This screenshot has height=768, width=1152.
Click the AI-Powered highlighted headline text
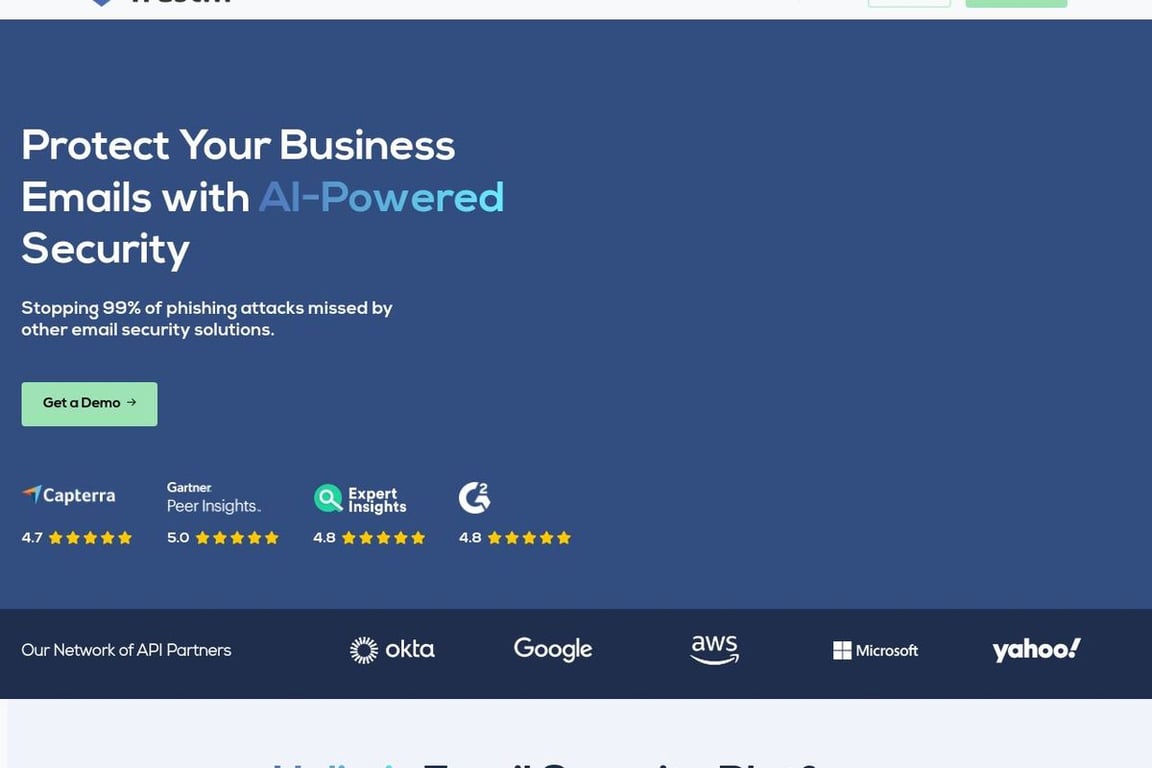point(381,197)
